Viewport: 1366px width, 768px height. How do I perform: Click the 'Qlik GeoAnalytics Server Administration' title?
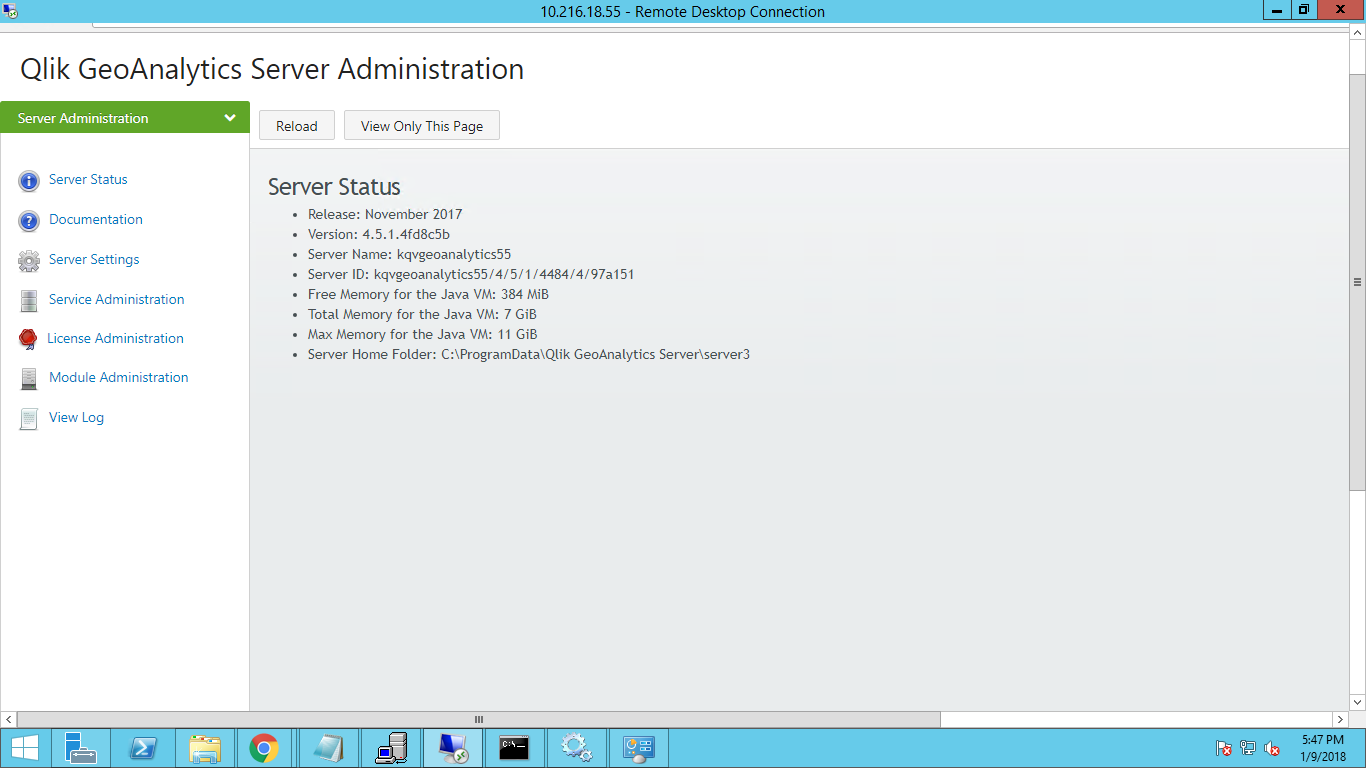tap(272, 69)
